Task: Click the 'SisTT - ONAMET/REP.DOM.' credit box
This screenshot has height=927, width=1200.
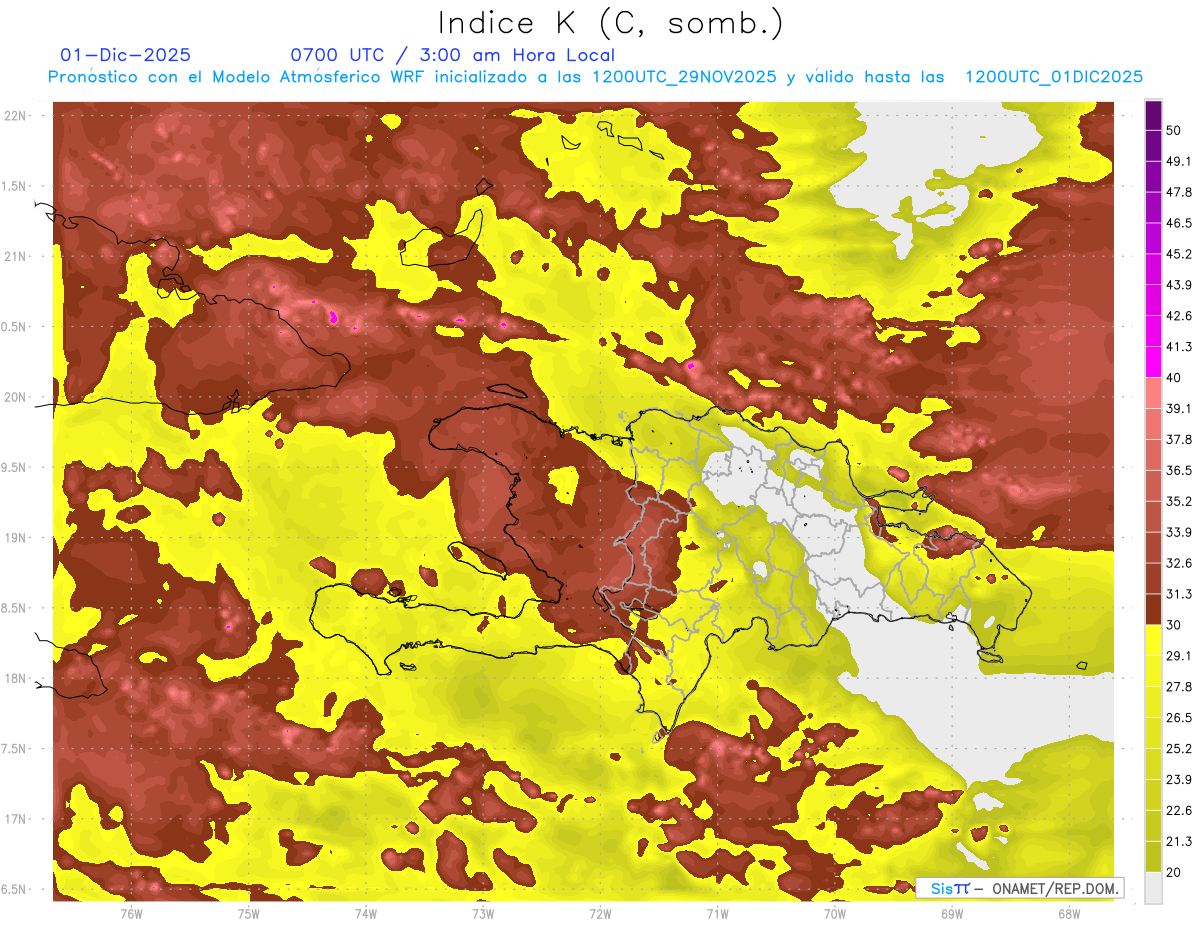Action: click(1020, 888)
